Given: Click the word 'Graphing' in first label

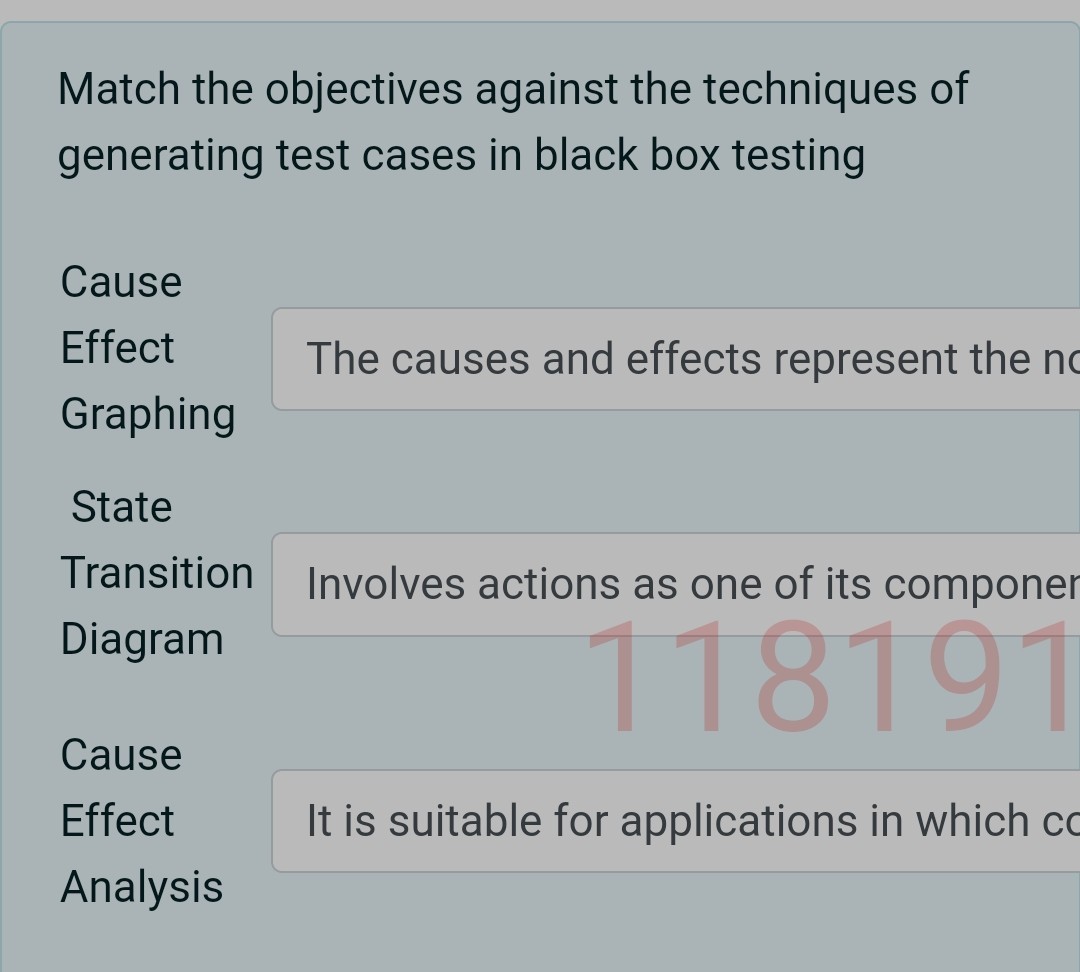Looking at the screenshot, I should (148, 415).
